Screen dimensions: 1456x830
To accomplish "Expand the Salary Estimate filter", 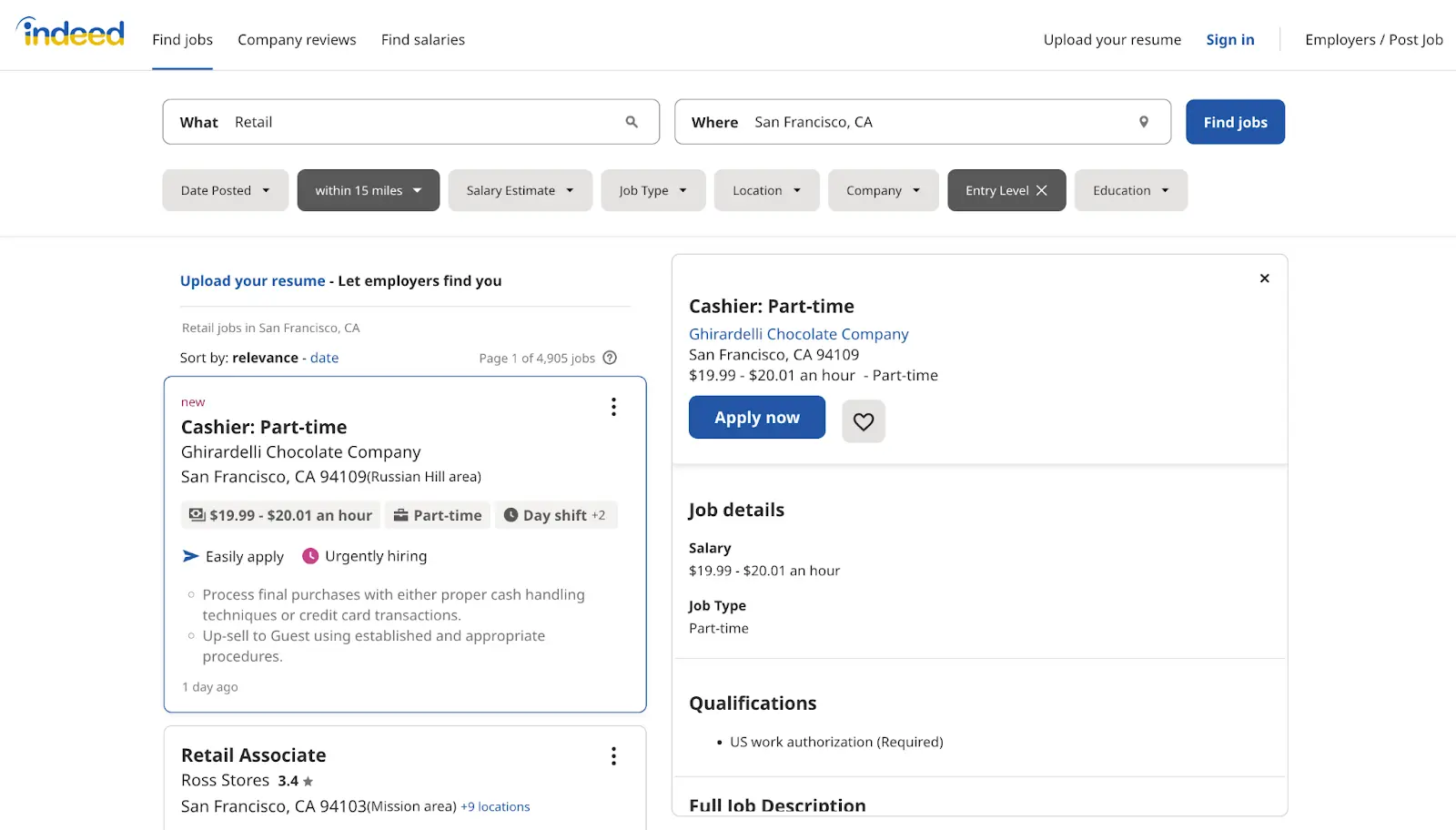I will pyautogui.click(x=520, y=190).
